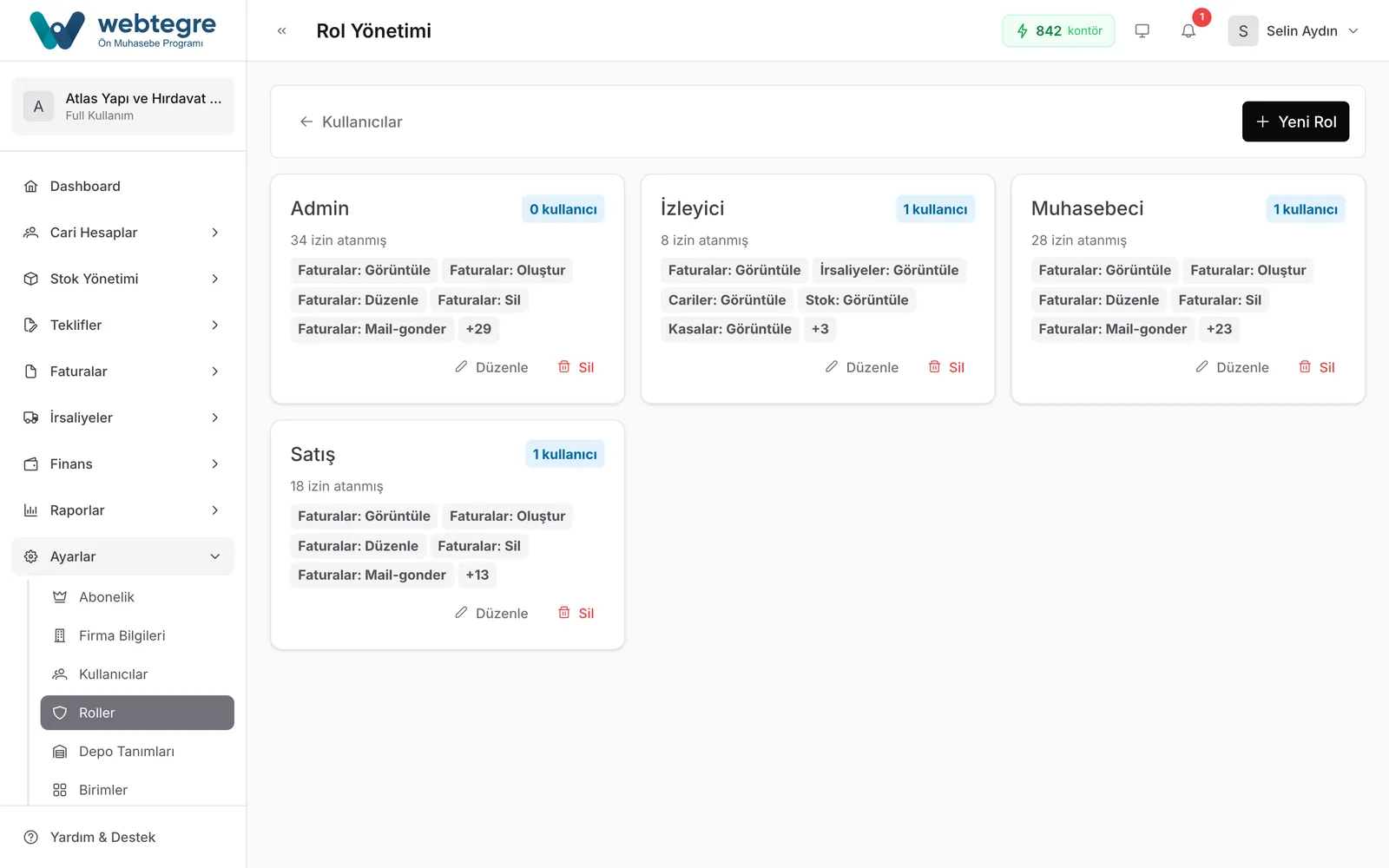Screen dimensions: 1389x868
Task: Click pencil icon on İzleyici card
Action: 832,367
